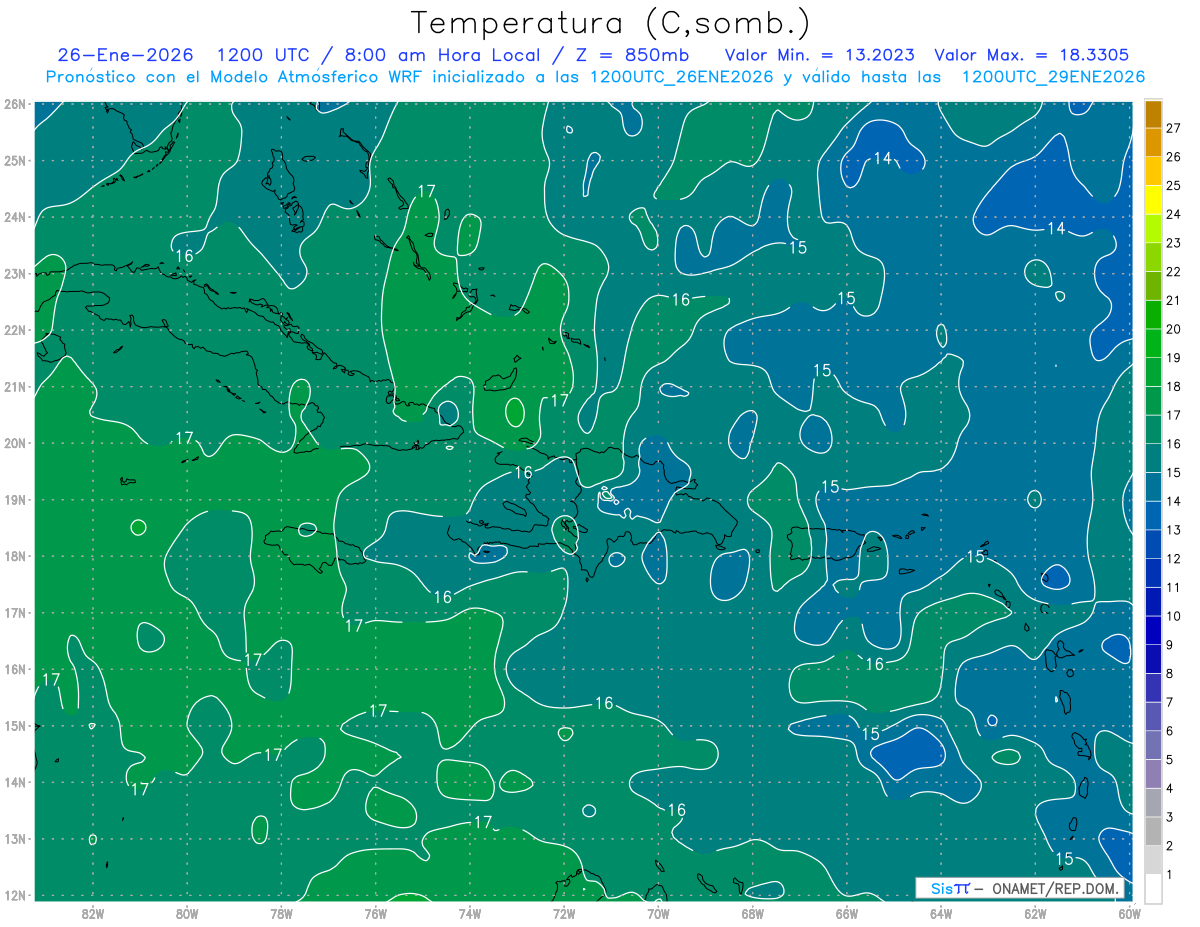Screen dimensions: 1200x927
Task: Click the '20N' latitude axis label
Action: pos(14,443)
